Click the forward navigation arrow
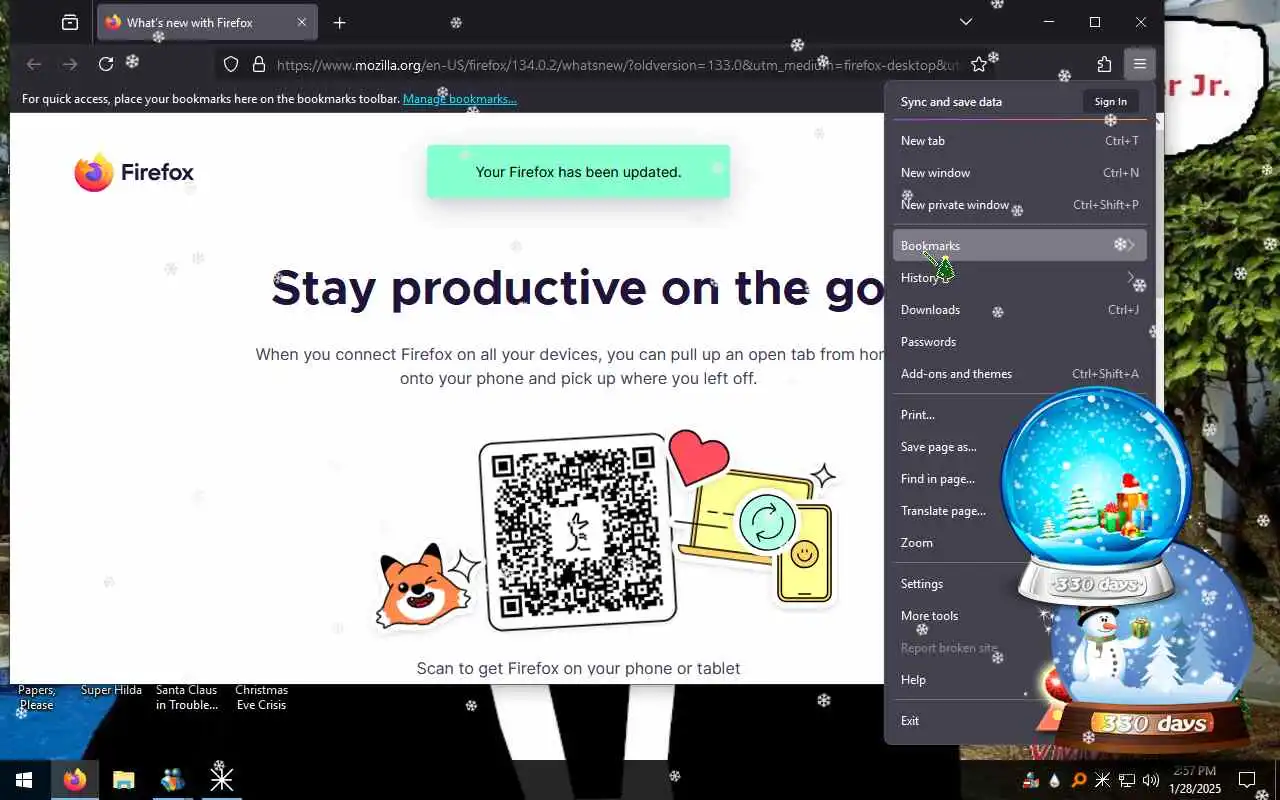Screen dimensions: 1280x800 70,64
